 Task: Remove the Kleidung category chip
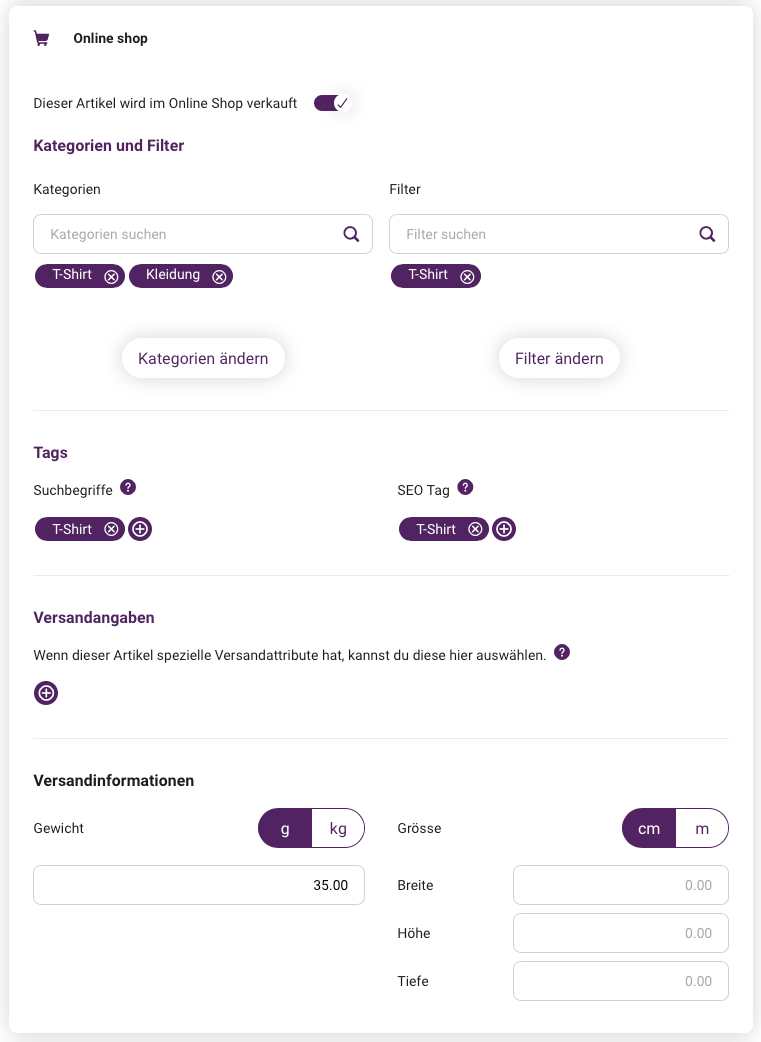click(219, 276)
